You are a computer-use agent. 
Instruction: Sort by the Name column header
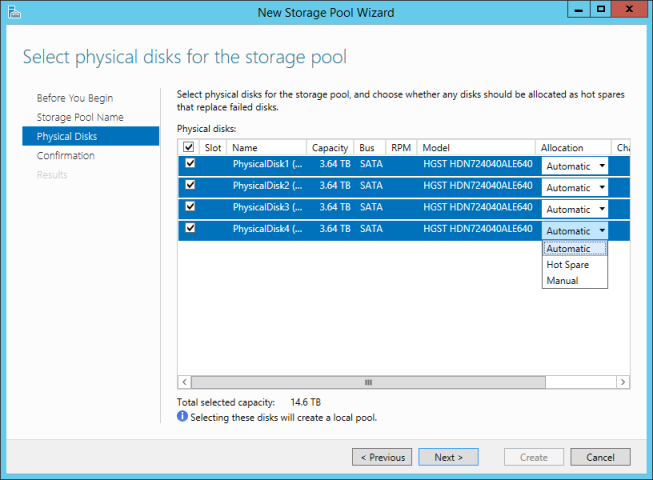click(267, 148)
